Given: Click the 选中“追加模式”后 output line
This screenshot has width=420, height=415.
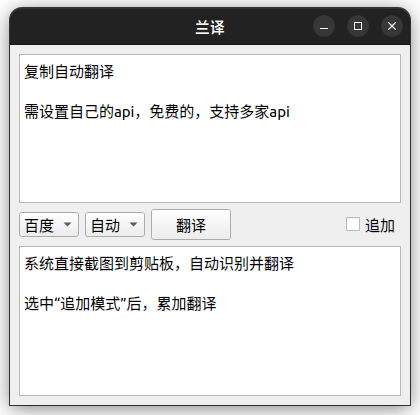Looking at the screenshot, I should coord(120,304).
